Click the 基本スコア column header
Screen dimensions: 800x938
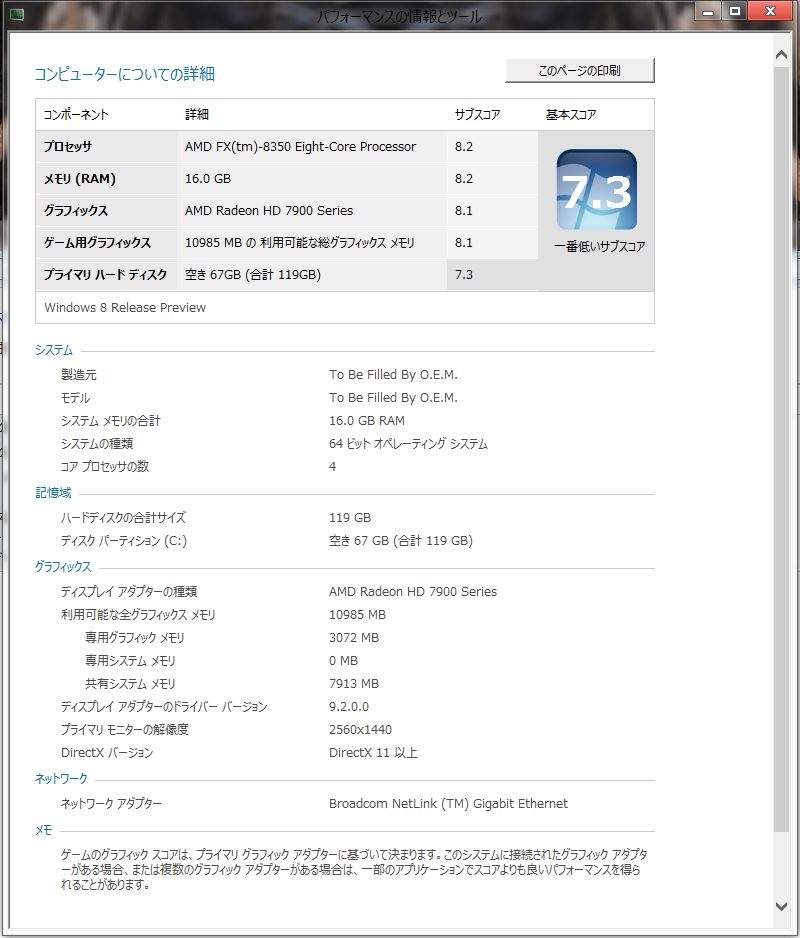(x=571, y=114)
